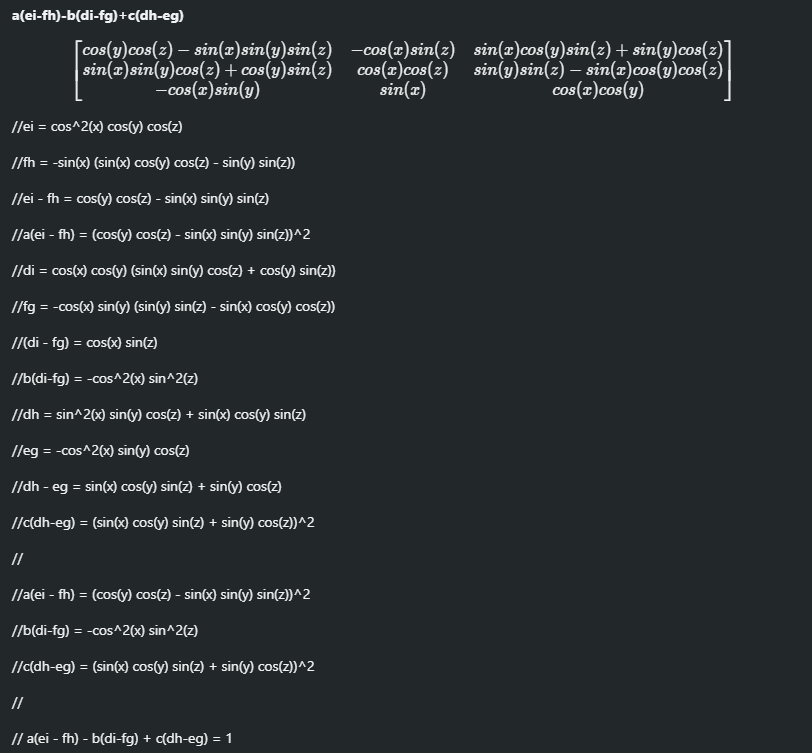Click matrix entry sin(x)sin(y)cos(z) + cos(y)sin(z)
812x753 pixels.
pyautogui.click(x=207, y=70)
